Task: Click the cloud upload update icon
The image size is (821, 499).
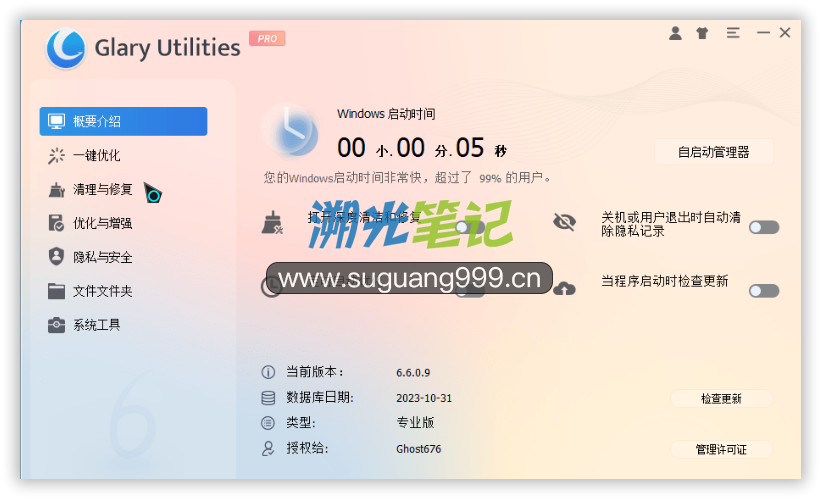Action: (564, 288)
